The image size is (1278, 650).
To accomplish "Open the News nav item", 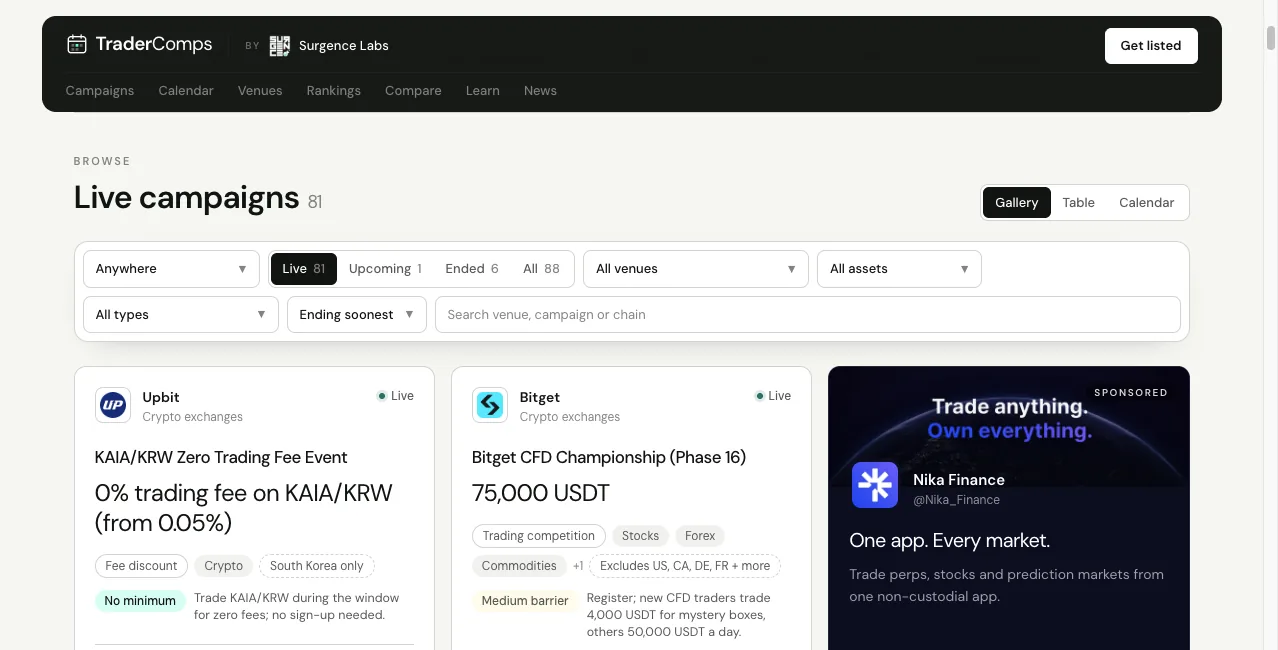I will point(540,91).
